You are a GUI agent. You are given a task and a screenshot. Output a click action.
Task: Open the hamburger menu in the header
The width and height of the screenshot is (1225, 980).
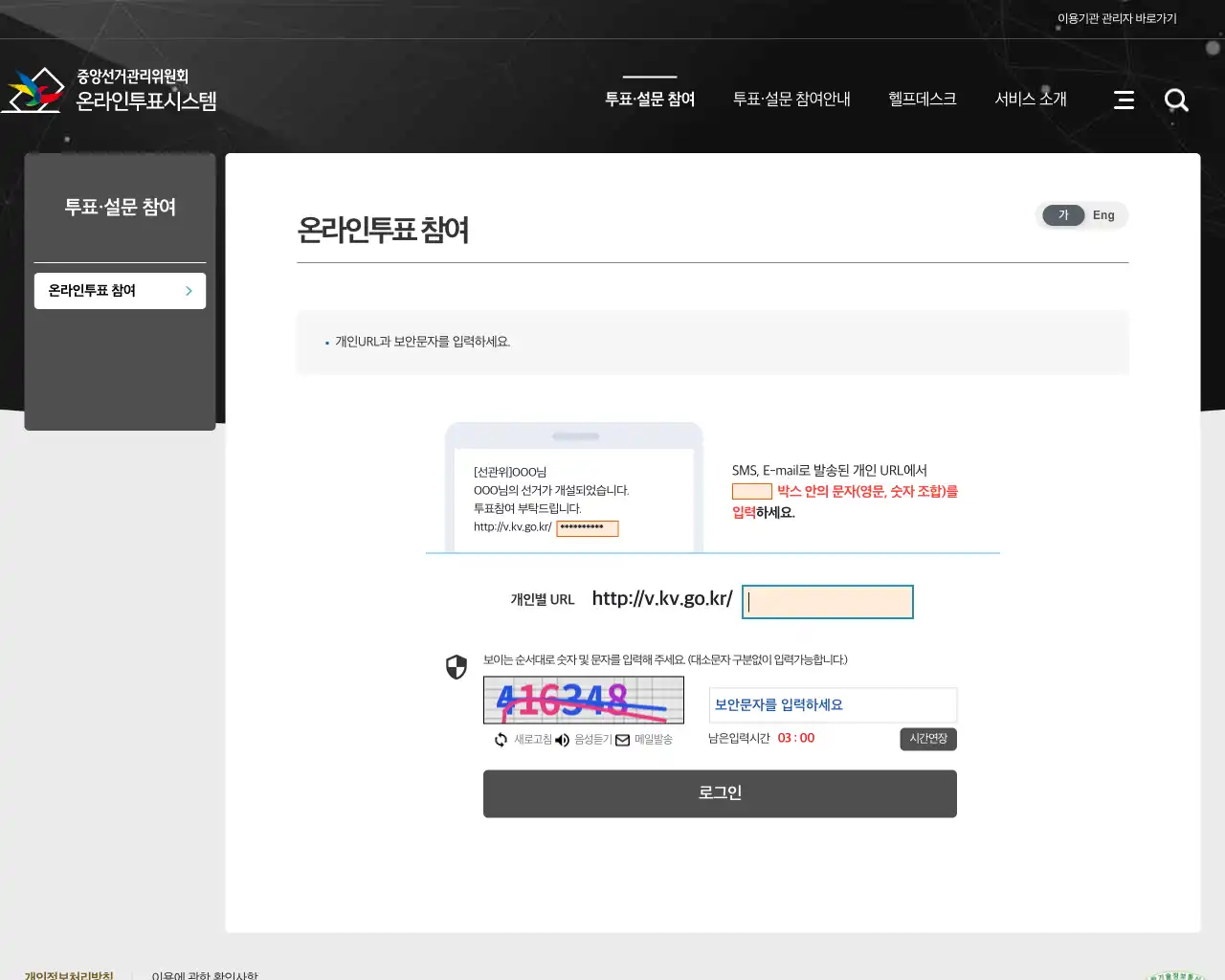click(x=1124, y=100)
